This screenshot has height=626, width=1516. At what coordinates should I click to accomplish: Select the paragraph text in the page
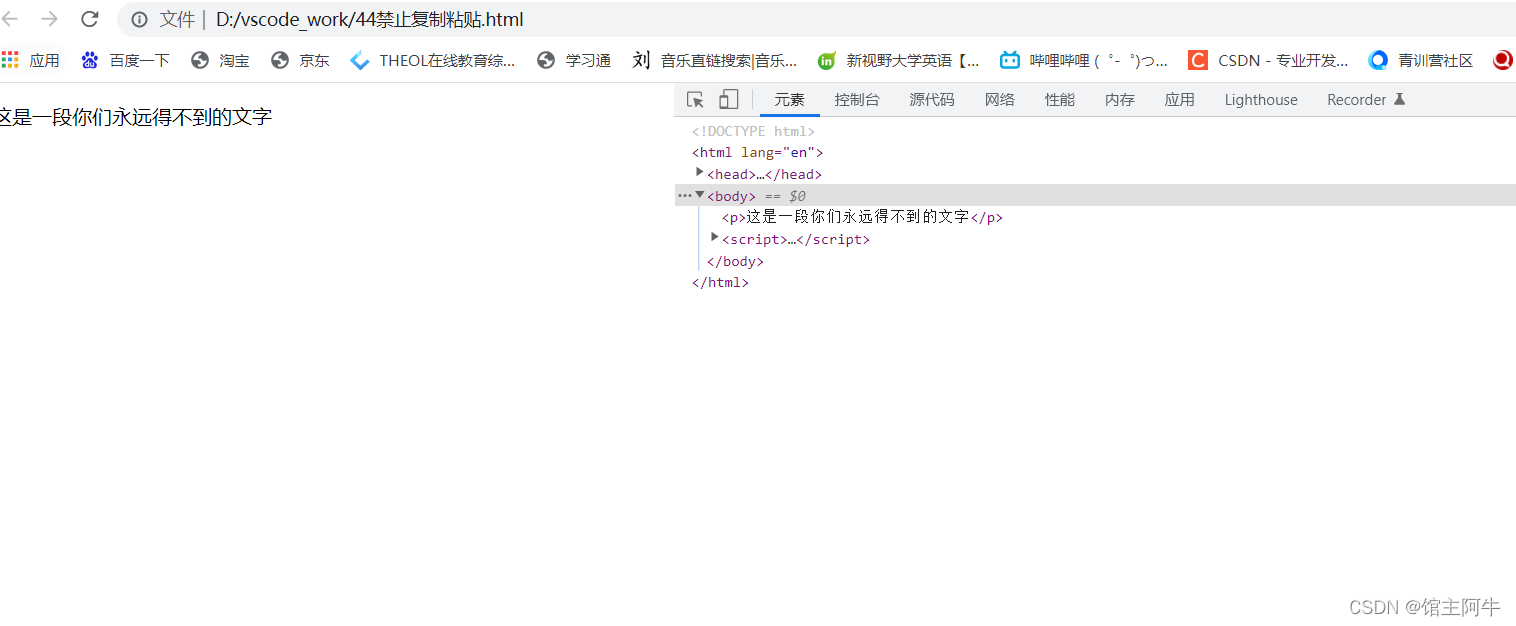[135, 116]
